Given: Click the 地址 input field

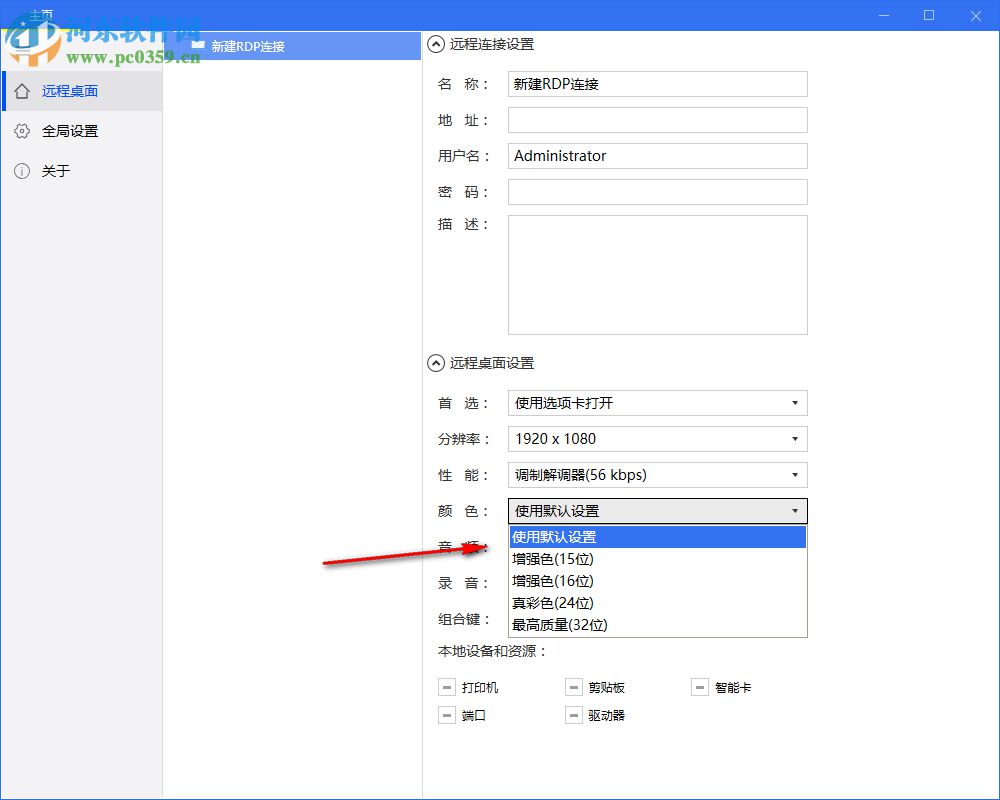Looking at the screenshot, I should [x=657, y=120].
